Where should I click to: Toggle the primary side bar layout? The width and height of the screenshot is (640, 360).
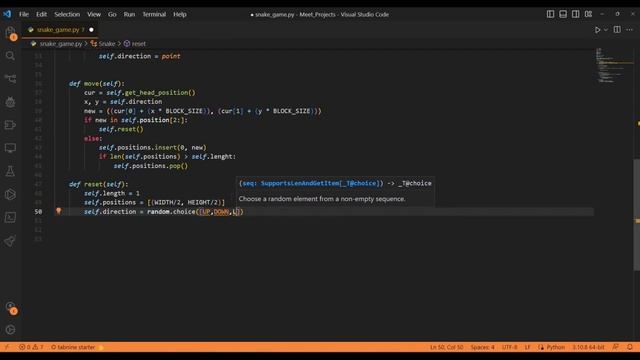coord(550,14)
